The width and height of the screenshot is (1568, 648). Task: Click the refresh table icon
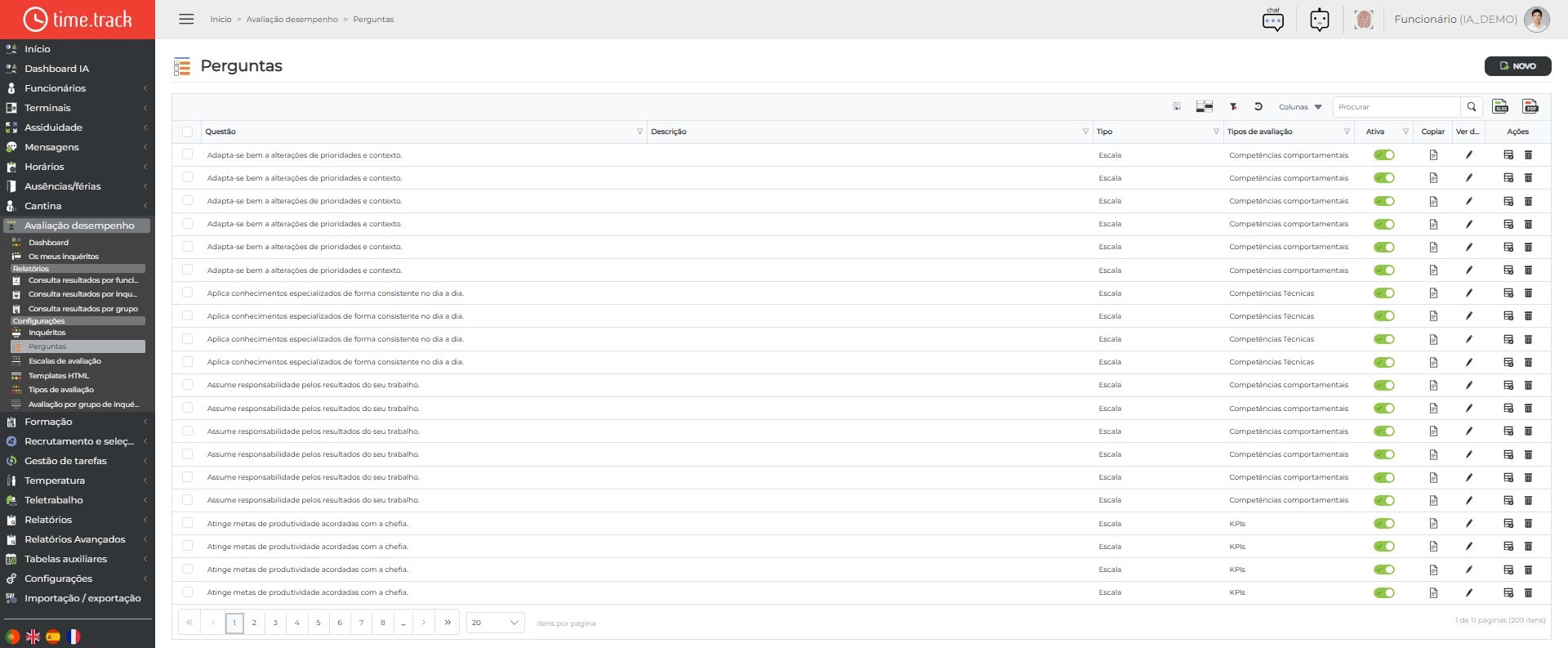coord(1258,107)
